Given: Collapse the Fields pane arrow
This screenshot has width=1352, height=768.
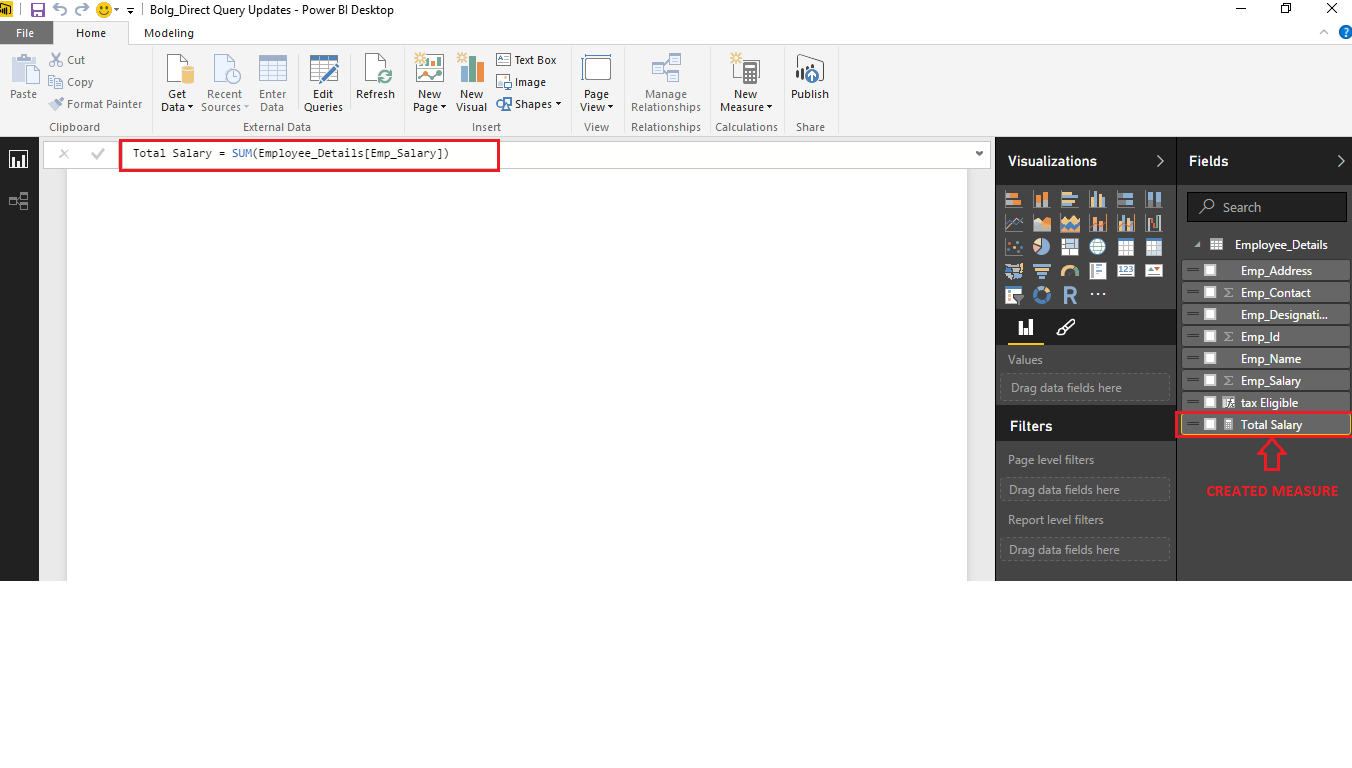Looking at the screenshot, I should pyautogui.click(x=1341, y=161).
